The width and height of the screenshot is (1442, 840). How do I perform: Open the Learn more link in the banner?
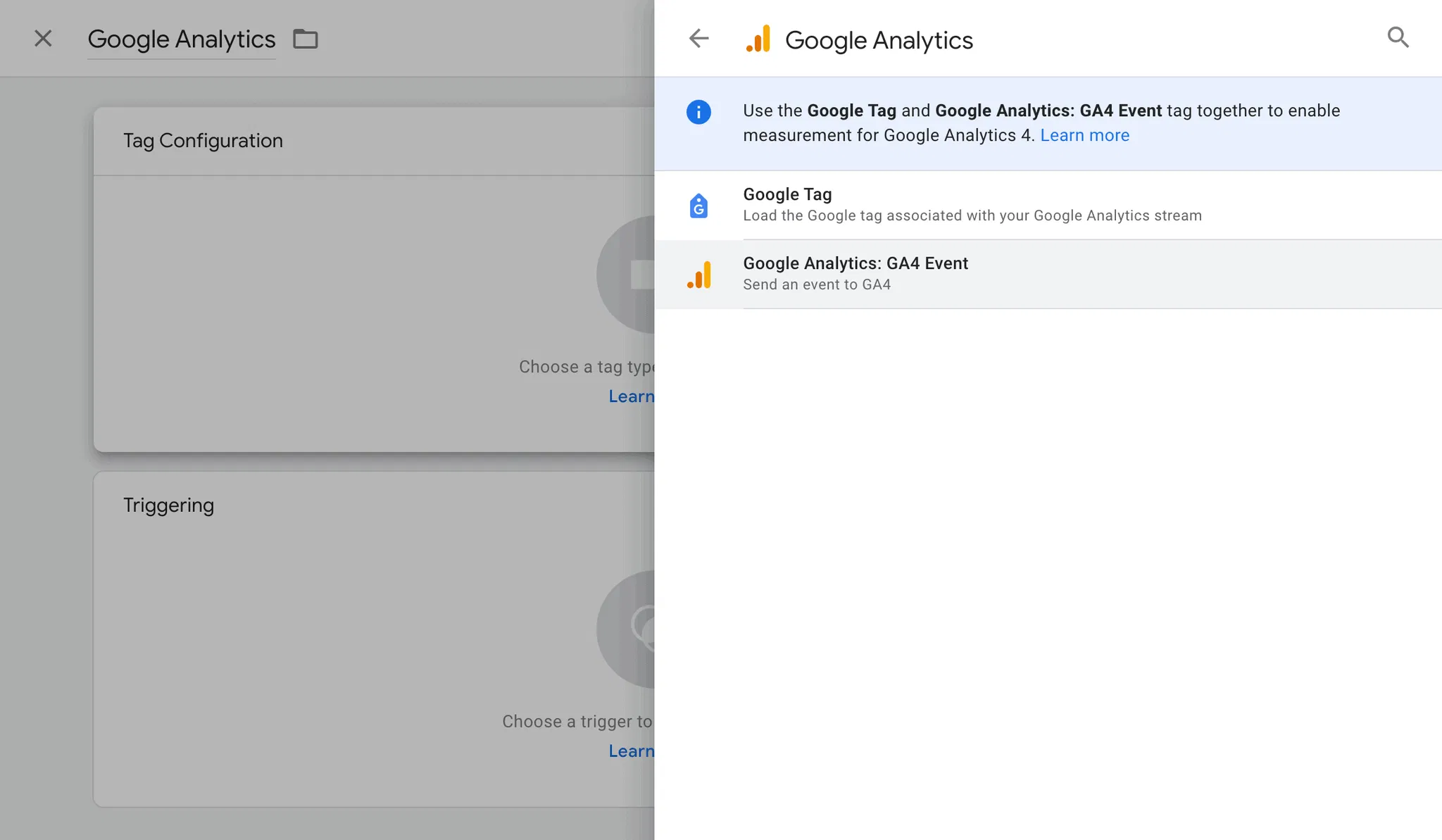(1084, 135)
